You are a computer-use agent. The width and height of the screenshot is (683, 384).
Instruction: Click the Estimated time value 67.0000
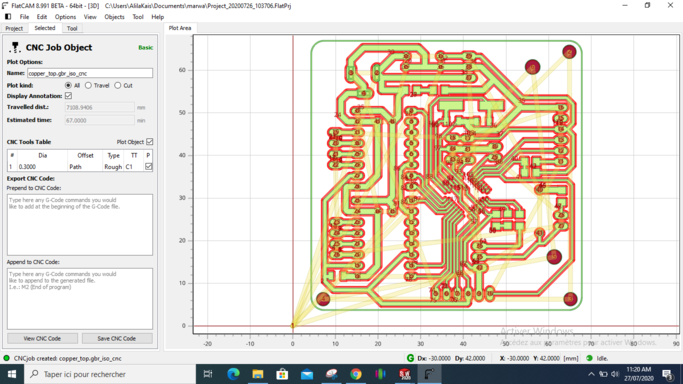point(100,120)
